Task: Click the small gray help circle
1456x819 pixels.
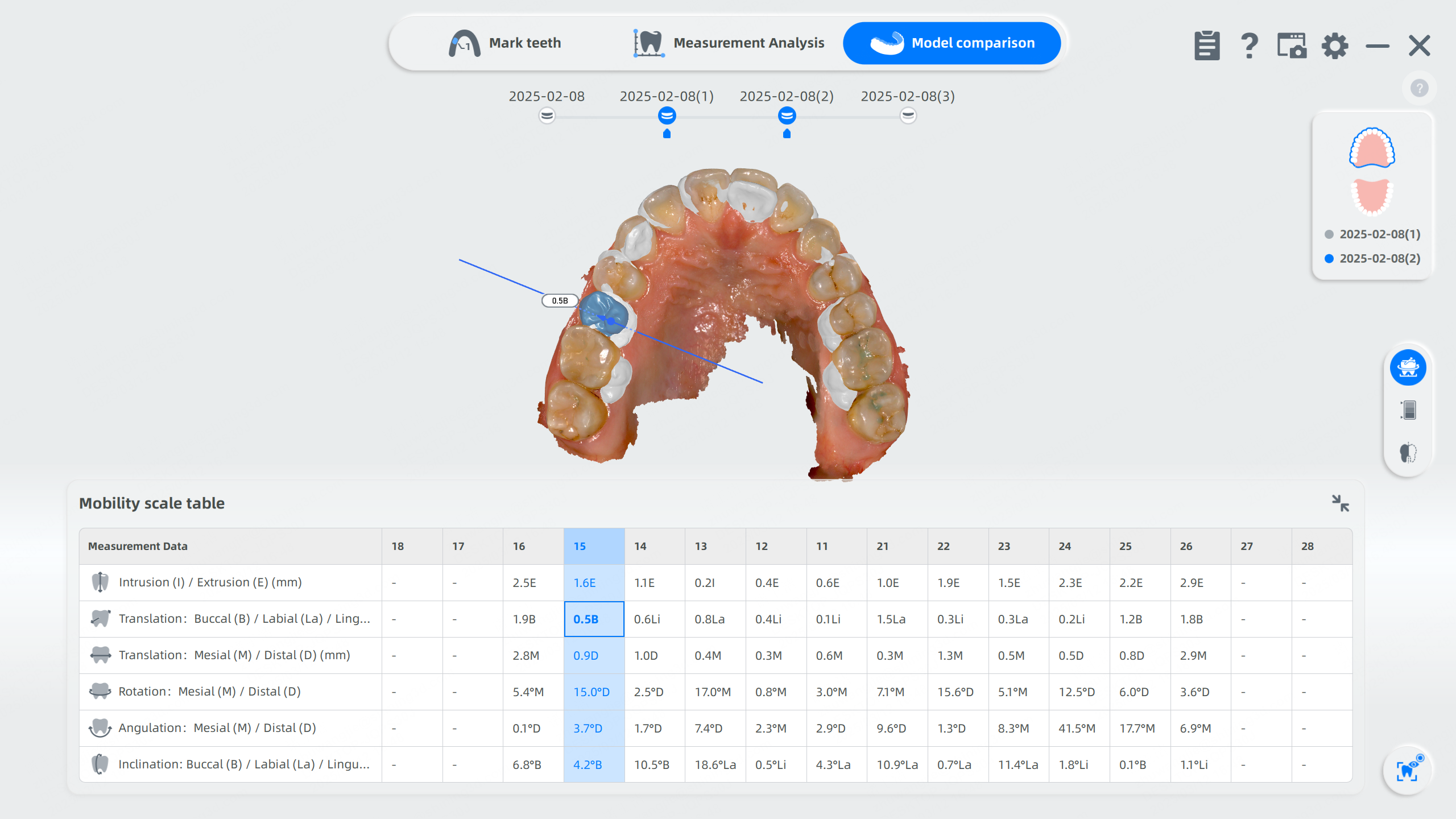Action: 1419,88
